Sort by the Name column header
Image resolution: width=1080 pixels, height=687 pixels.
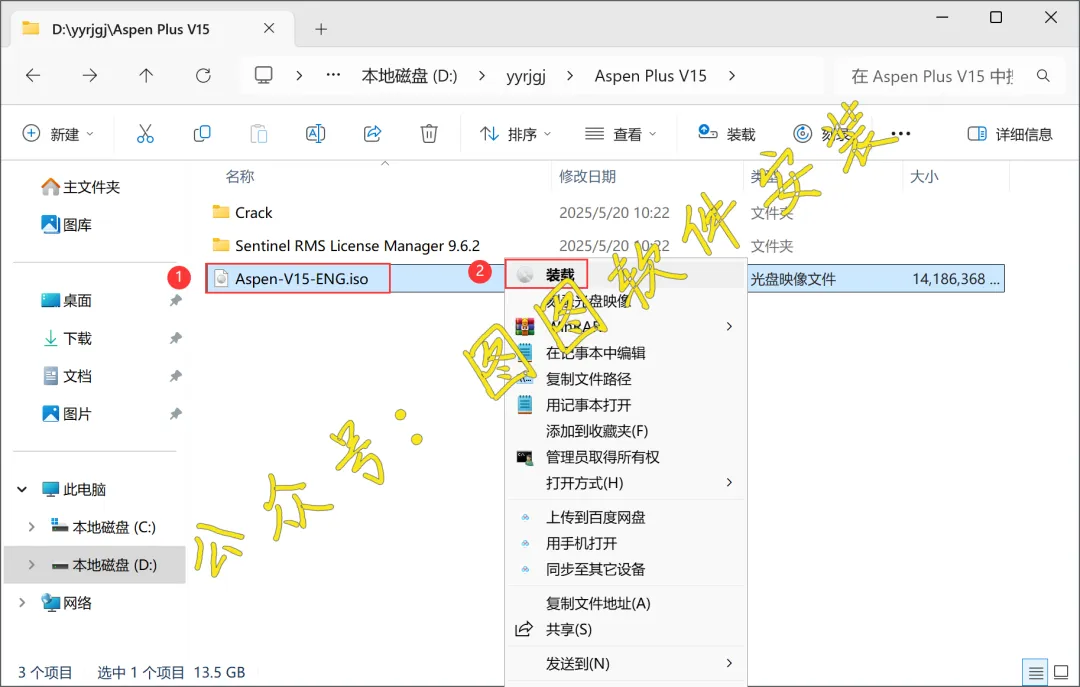coord(240,176)
